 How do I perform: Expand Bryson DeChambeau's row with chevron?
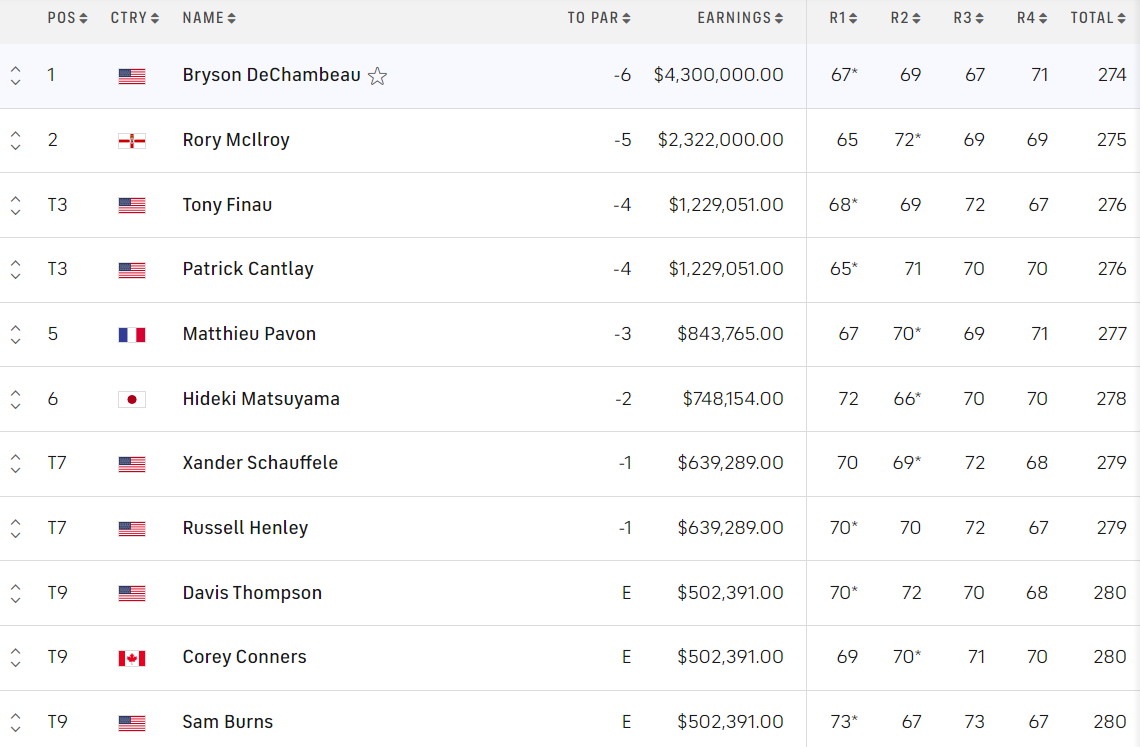pos(15,75)
